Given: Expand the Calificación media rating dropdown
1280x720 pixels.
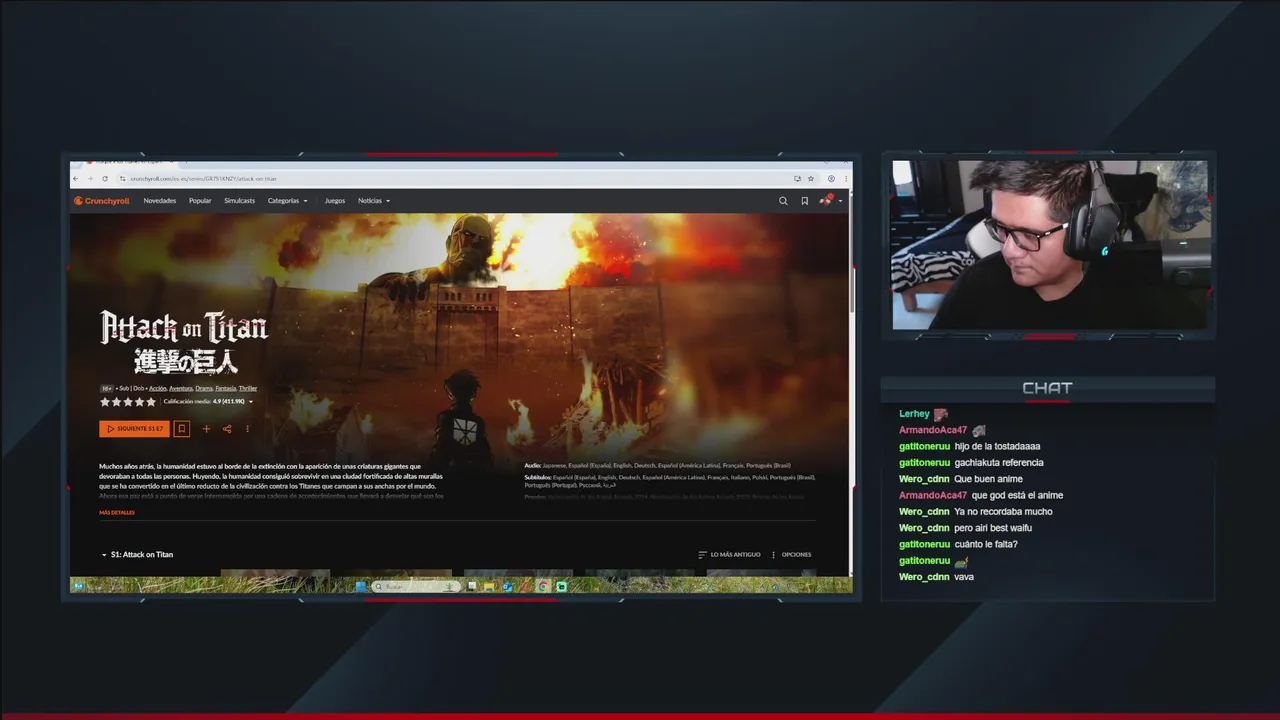Looking at the screenshot, I should tap(208, 402).
